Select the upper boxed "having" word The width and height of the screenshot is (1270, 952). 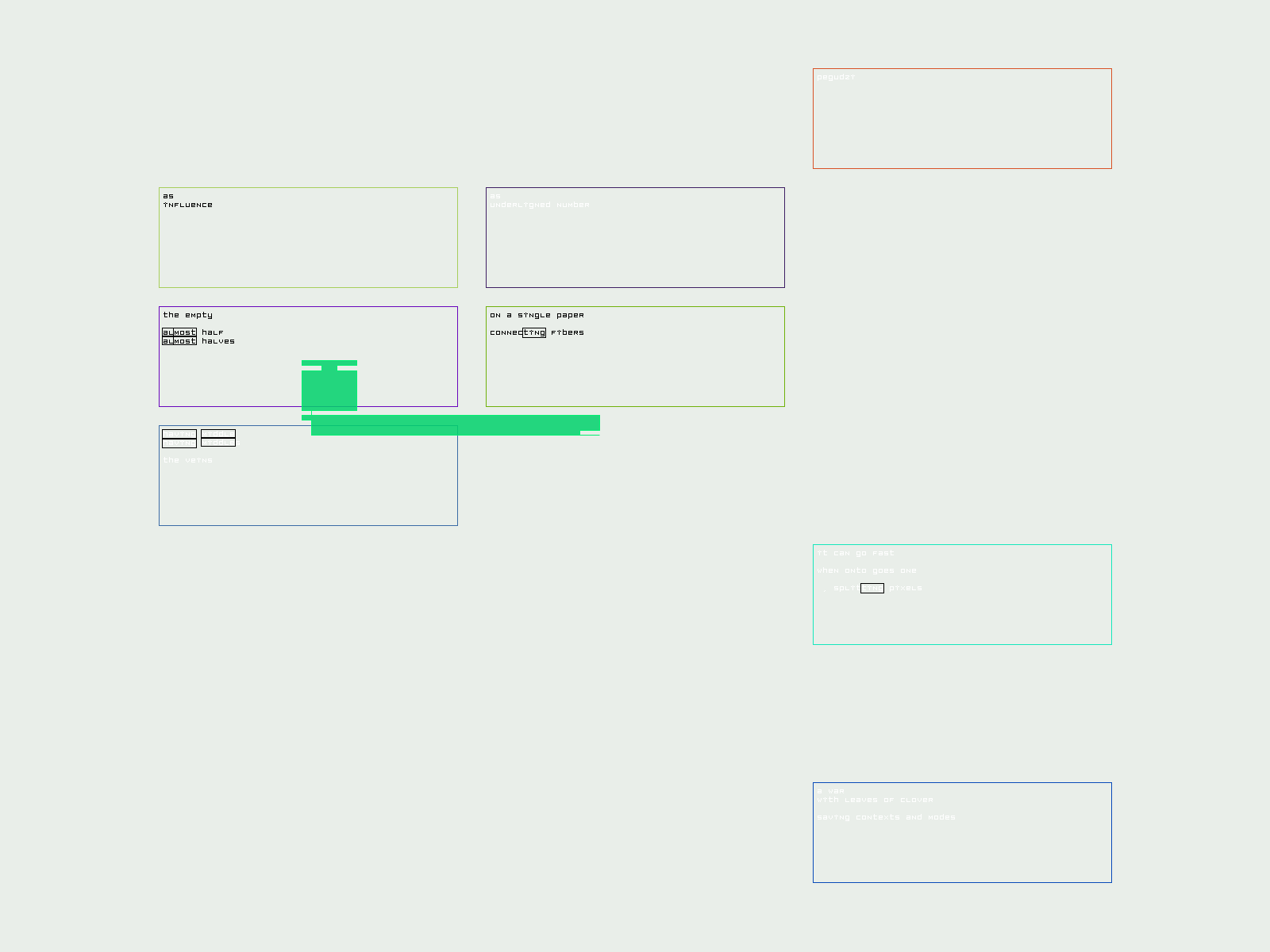179,434
